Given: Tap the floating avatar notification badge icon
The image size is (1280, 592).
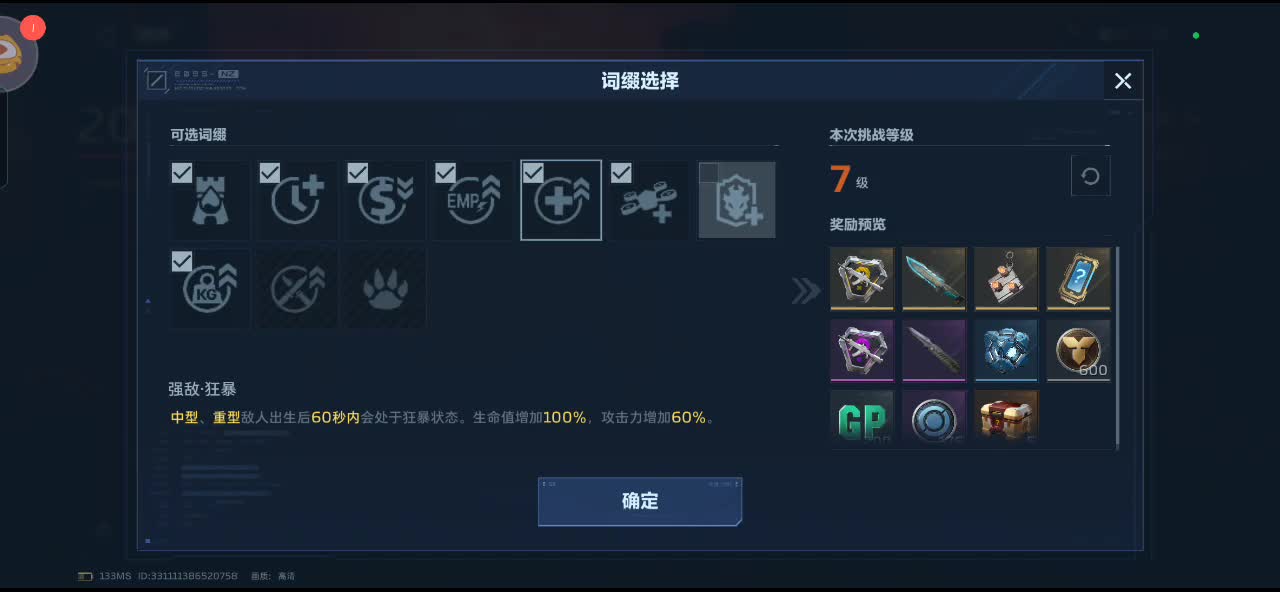Looking at the screenshot, I should tap(33, 28).
